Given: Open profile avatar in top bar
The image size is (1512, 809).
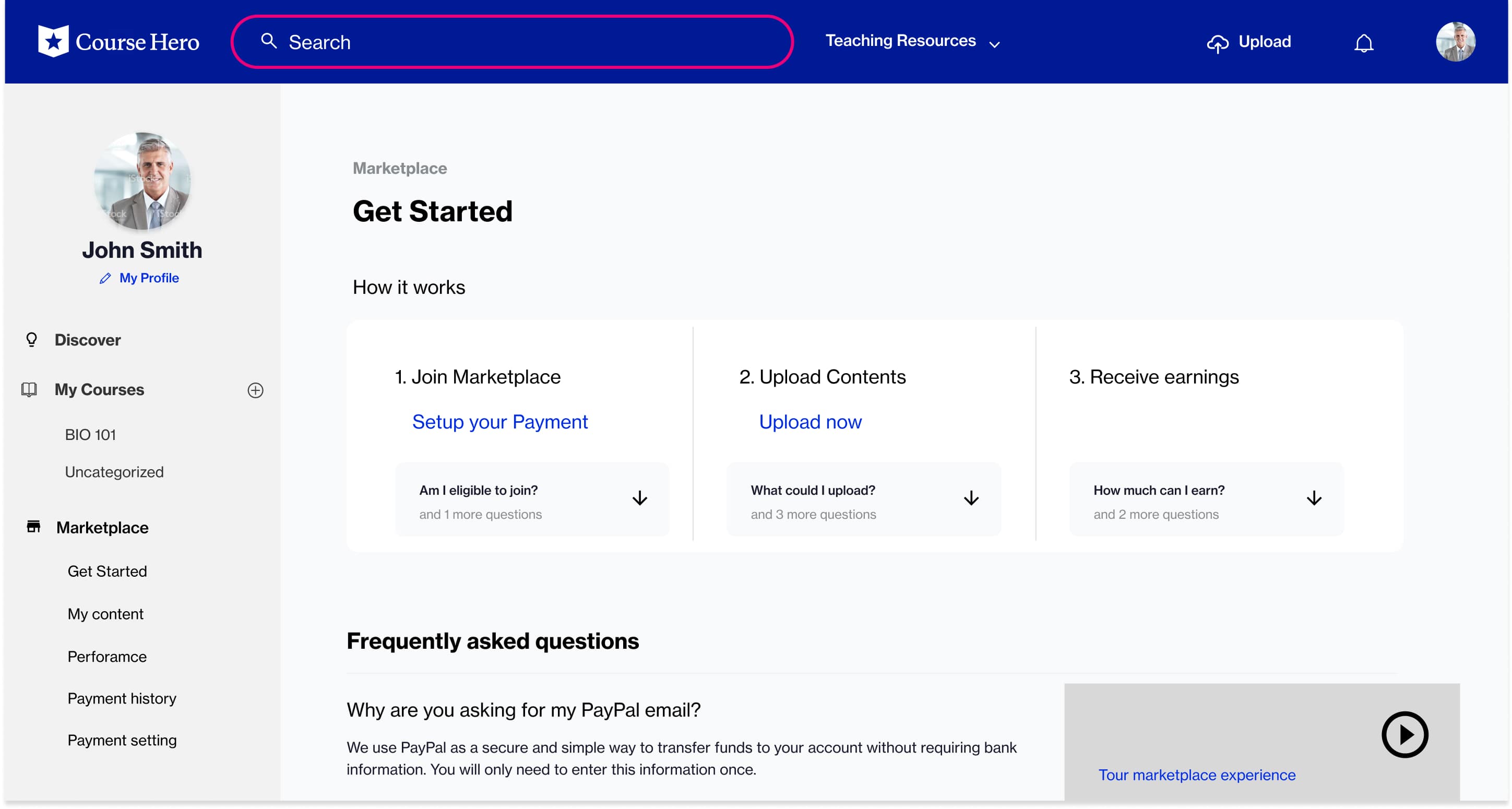Looking at the screenshot, I should point(1455,42).
